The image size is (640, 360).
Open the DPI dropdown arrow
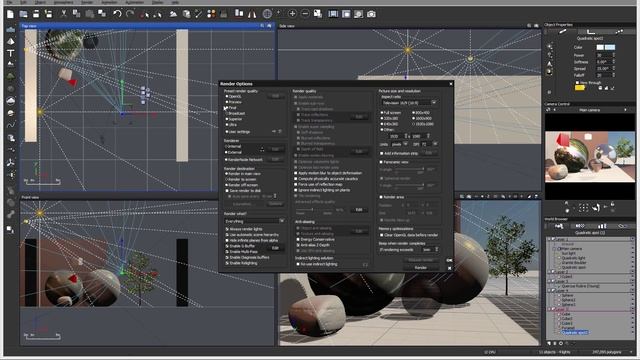click(435, 144)
